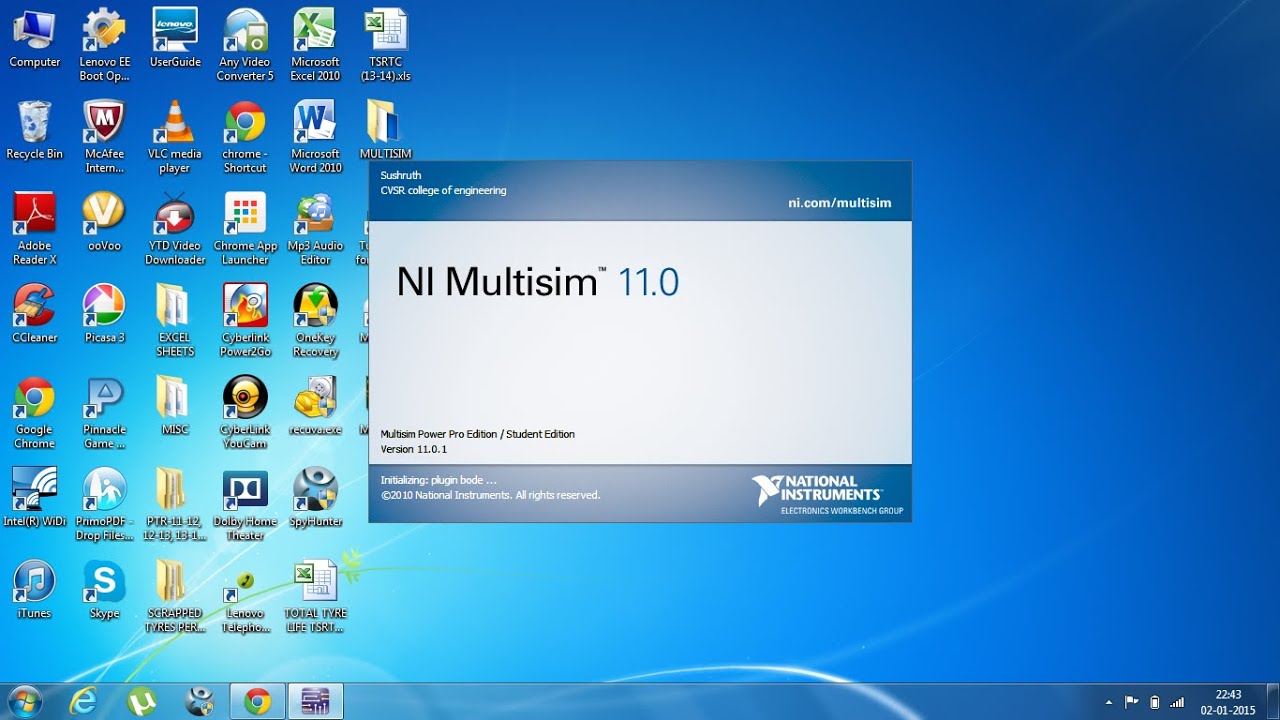Viewport: 1280px width, 720px height.
Task: Launch SpyHunter
Action: [x=315, y=498]
